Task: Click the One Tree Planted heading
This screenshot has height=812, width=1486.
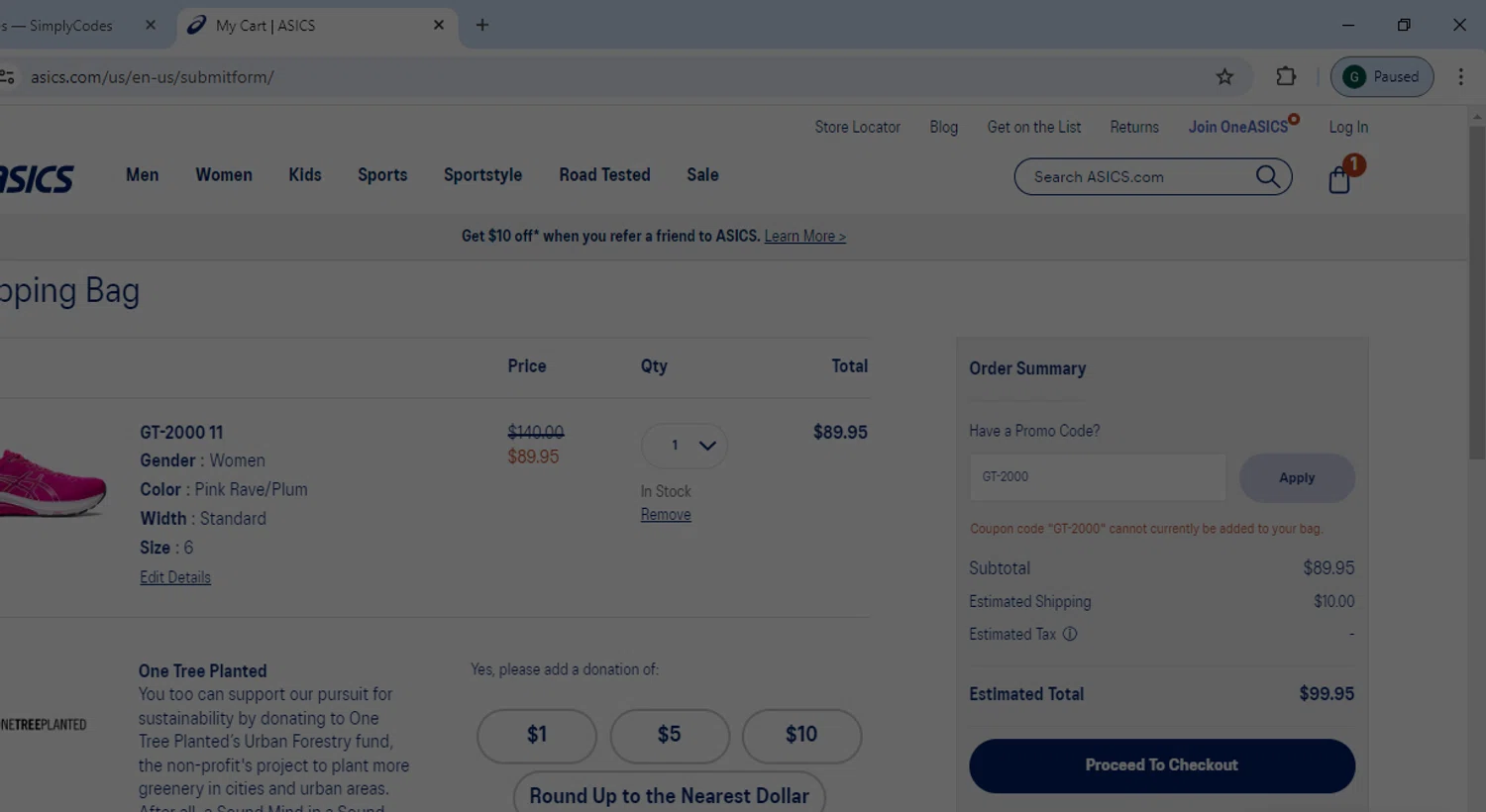Action: click(x=202, y=670)
